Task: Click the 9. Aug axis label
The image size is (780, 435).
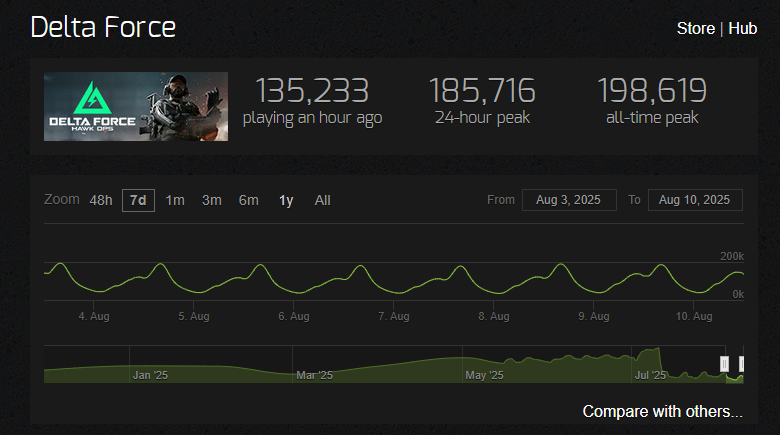Action: coord(594,316)
